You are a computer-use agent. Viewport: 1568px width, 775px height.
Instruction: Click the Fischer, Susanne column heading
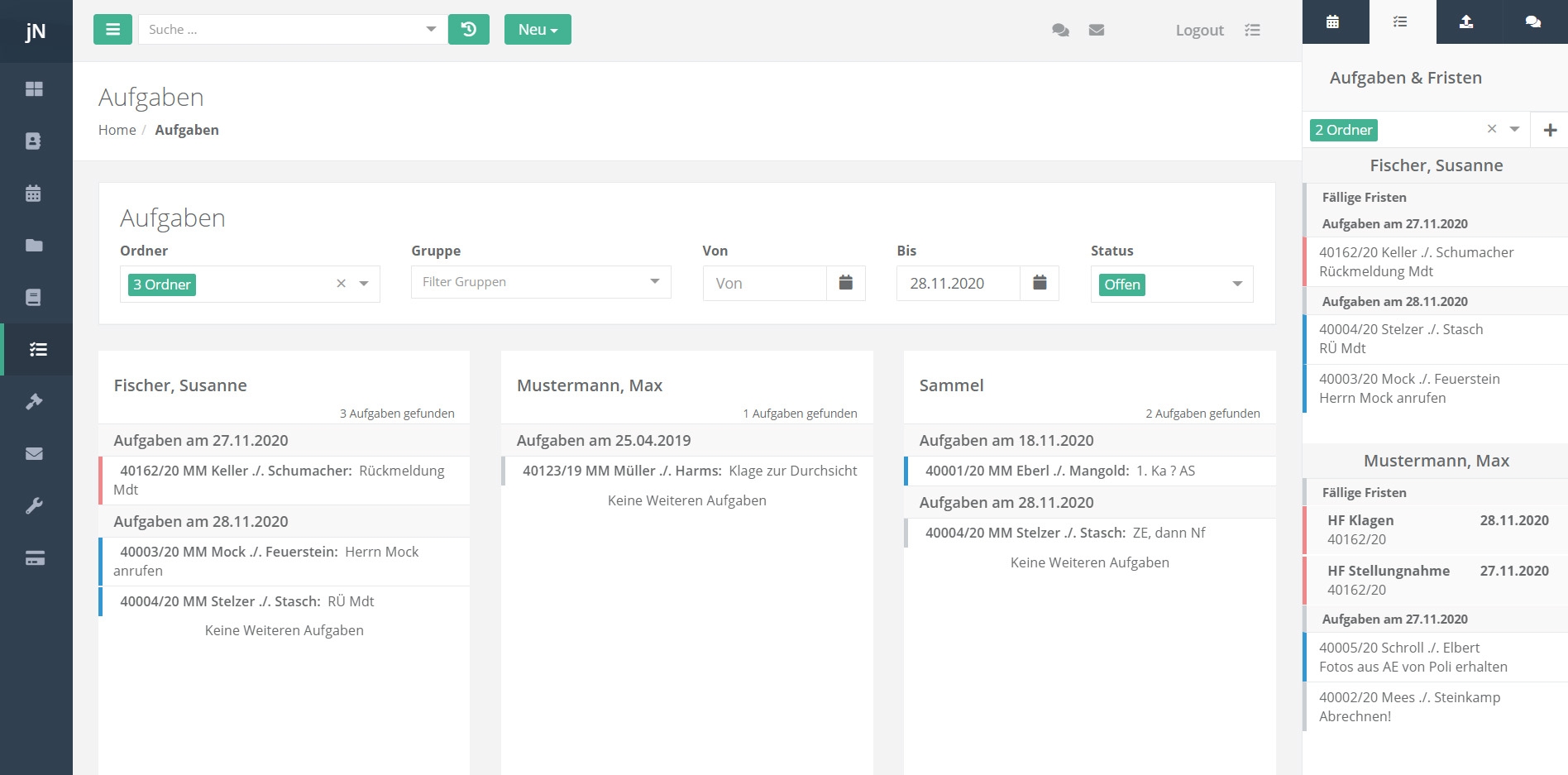[180, 385]
